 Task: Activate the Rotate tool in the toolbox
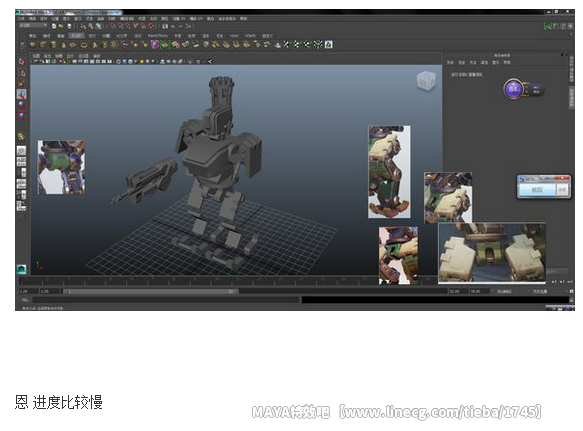pos(21,105)
